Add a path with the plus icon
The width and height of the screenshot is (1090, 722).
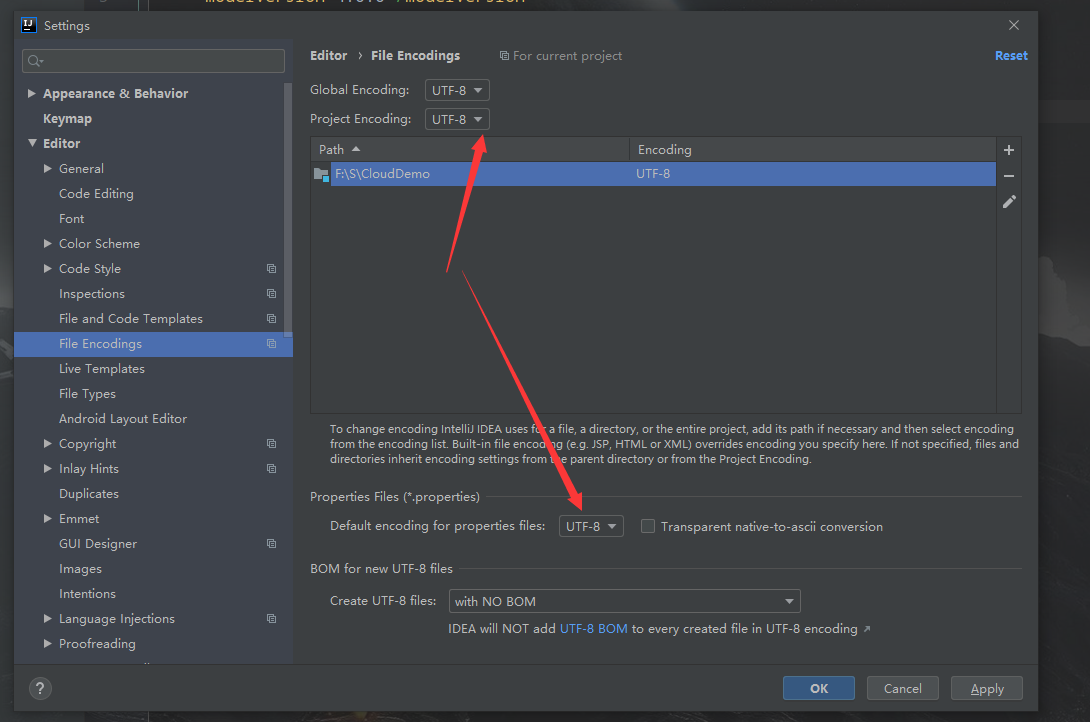point(1009,150)
